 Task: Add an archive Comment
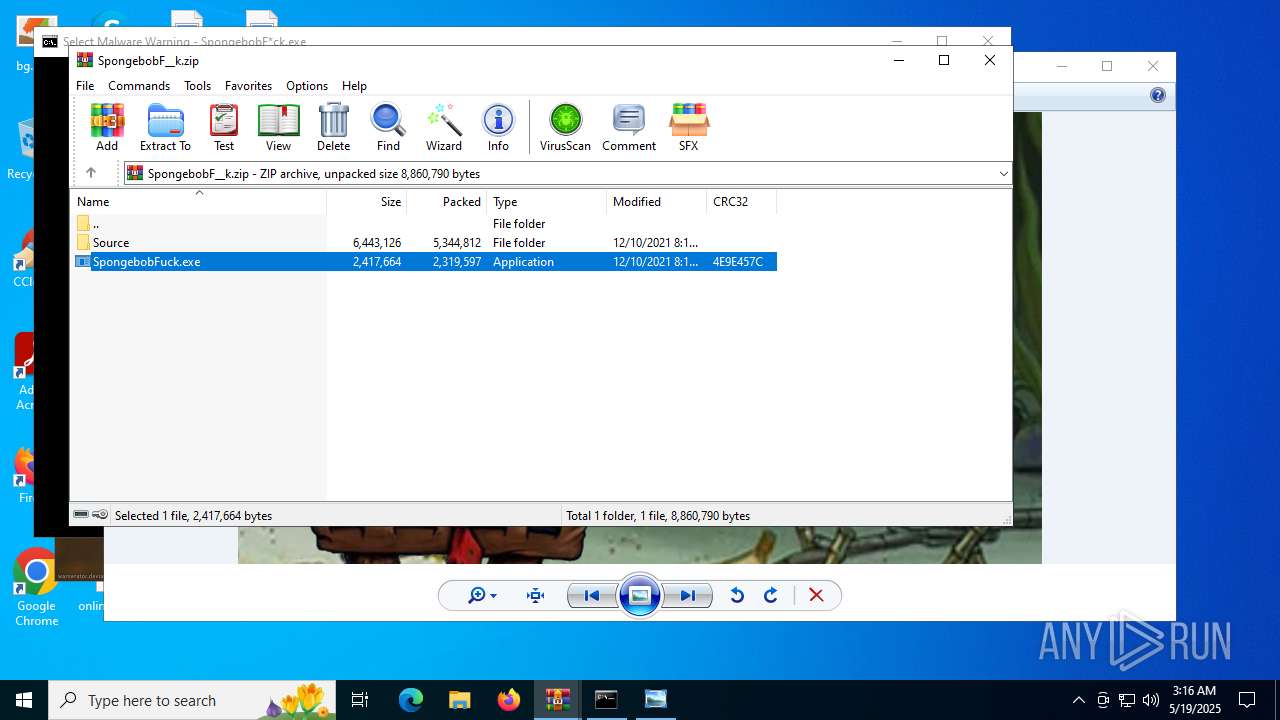629,127
